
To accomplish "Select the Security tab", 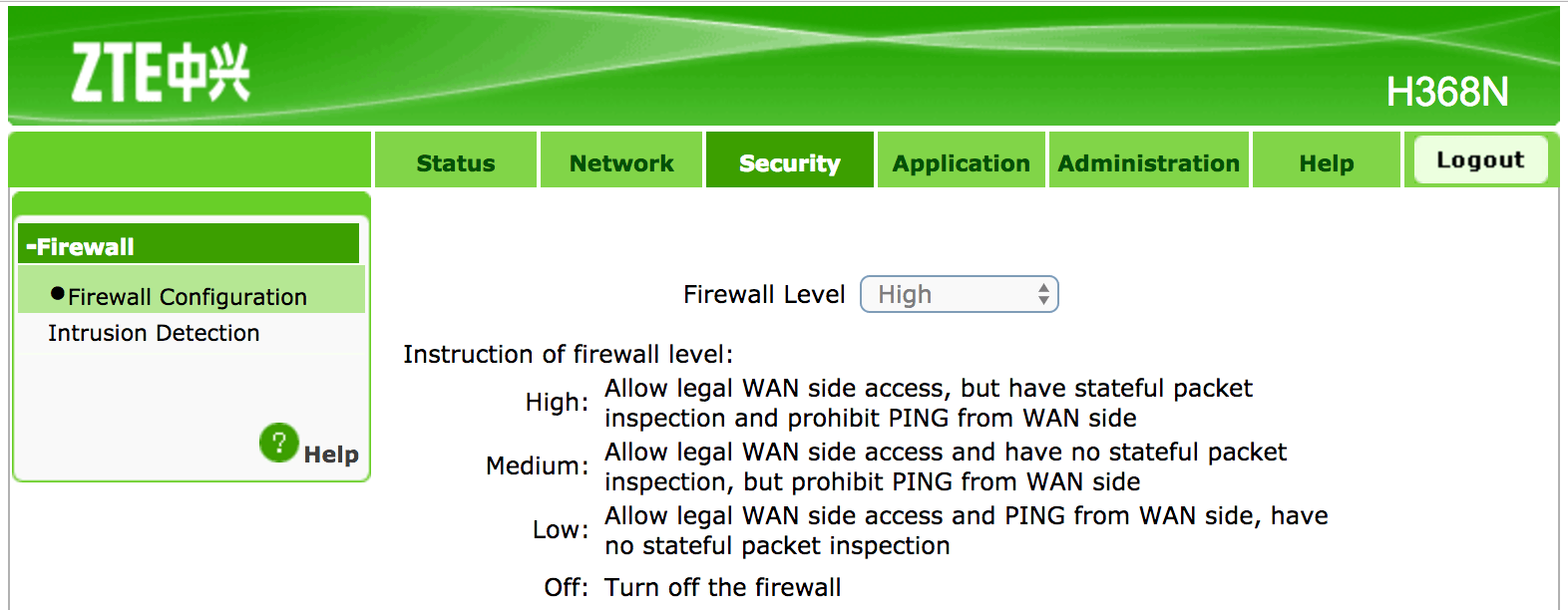I will coord(789,163).
